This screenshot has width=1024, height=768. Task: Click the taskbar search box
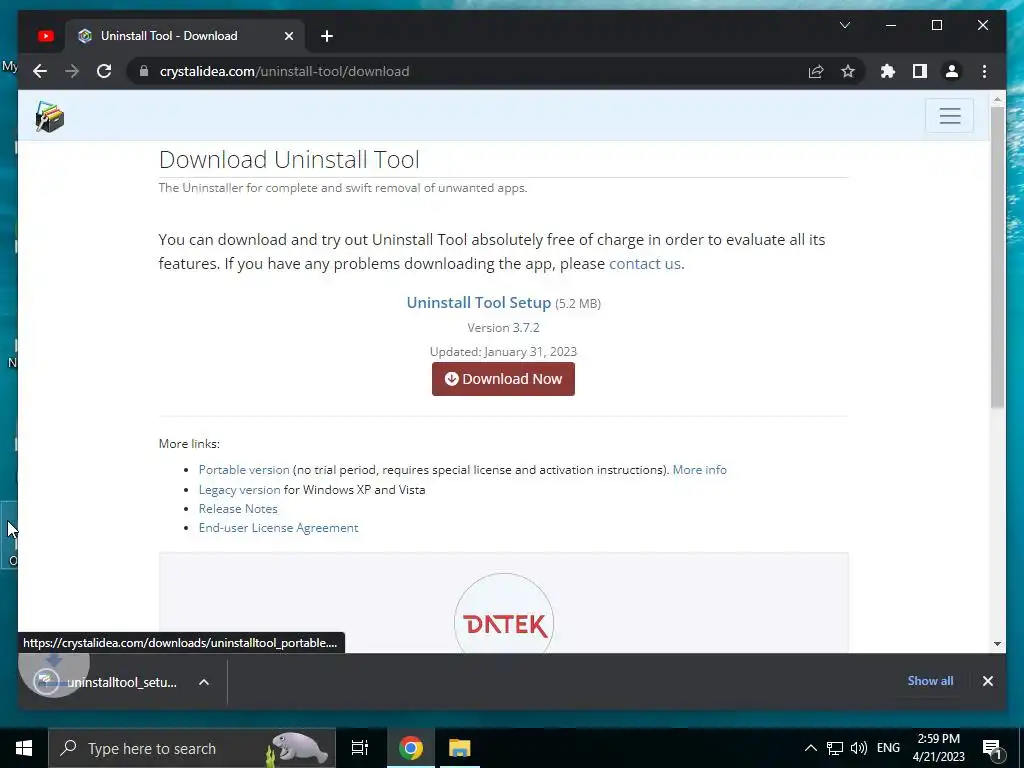pyautogui.click(x=192, y=748)
